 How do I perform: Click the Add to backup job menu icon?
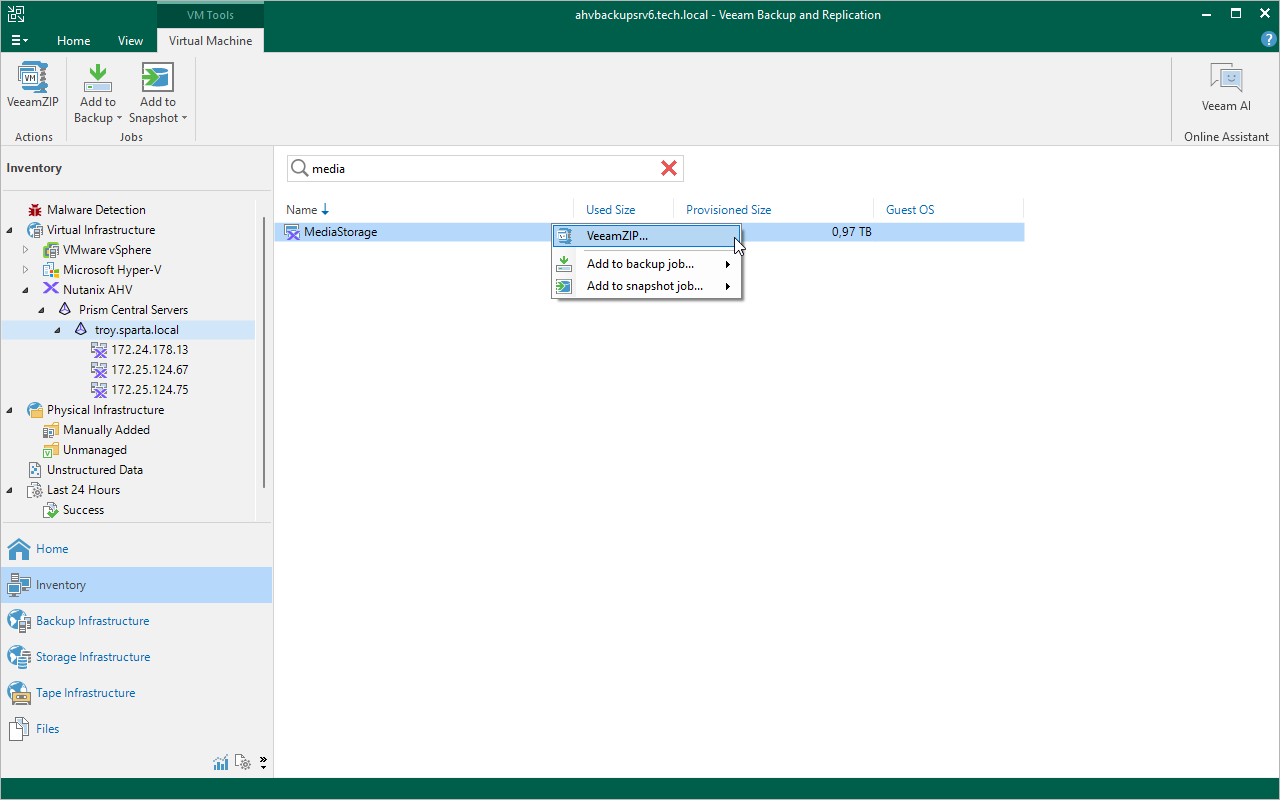[x=565, y=264]
